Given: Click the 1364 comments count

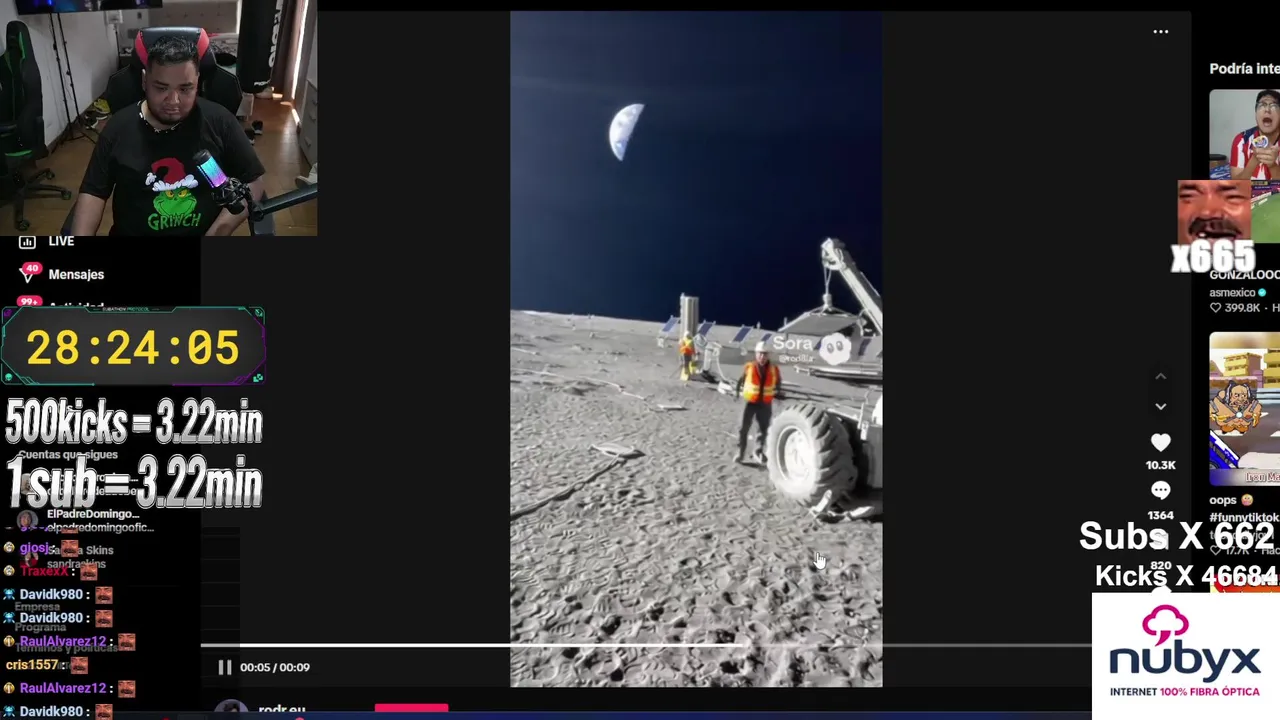Looking at the screenshot, I should [x=1160, y=515].
